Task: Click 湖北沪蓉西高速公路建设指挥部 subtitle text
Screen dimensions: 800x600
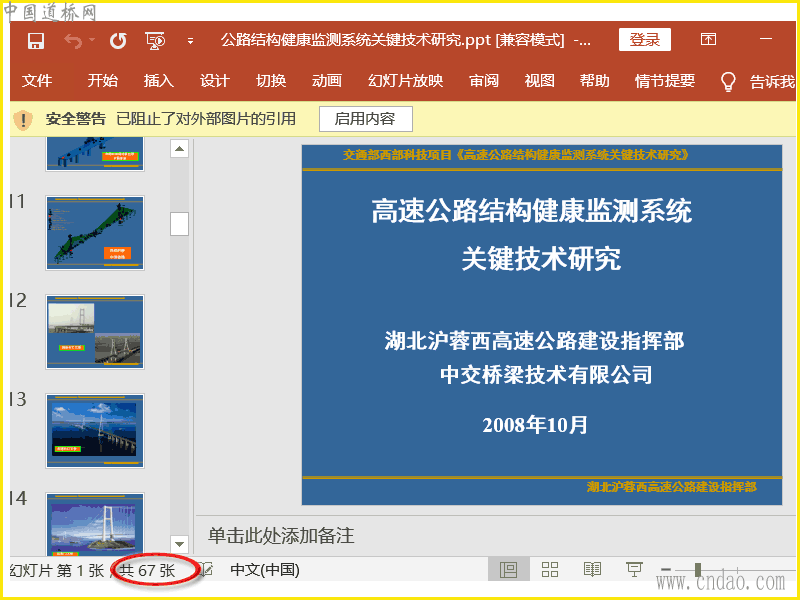Action: [535, 341]
